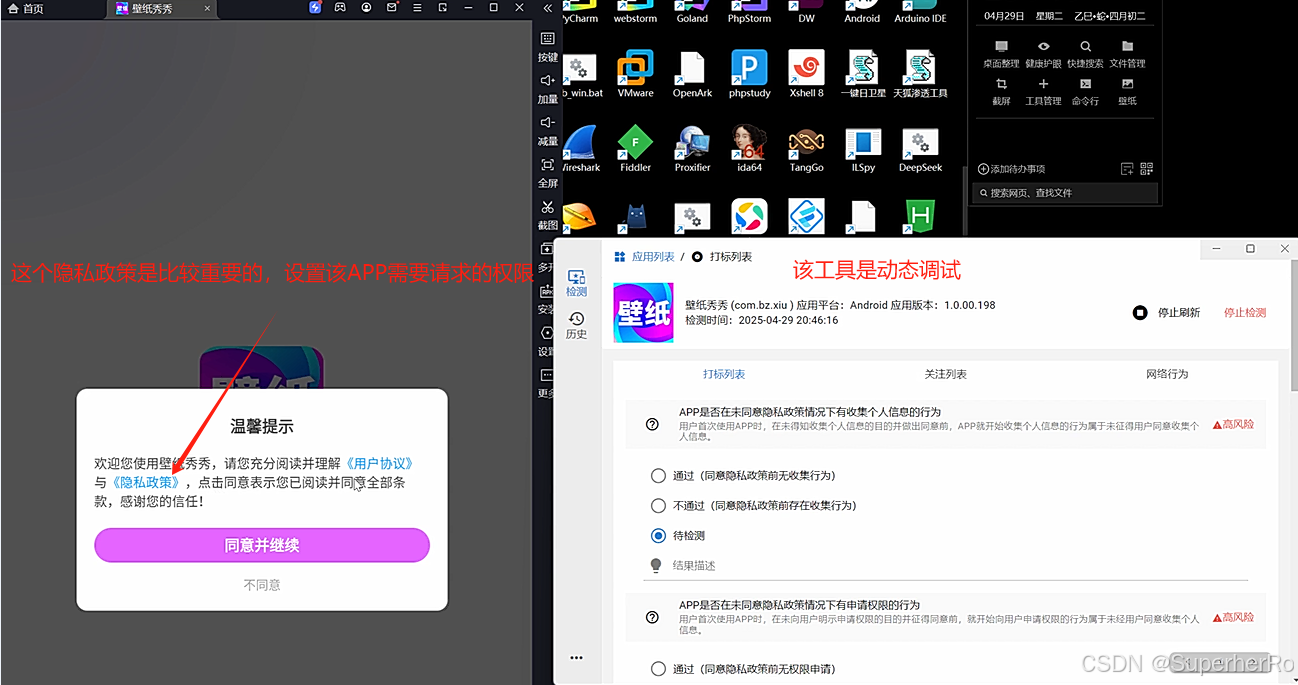Screen dimensions: 1298x685
Task: Click 不同意 in the privacy dialog
Action: click(262, 585)
